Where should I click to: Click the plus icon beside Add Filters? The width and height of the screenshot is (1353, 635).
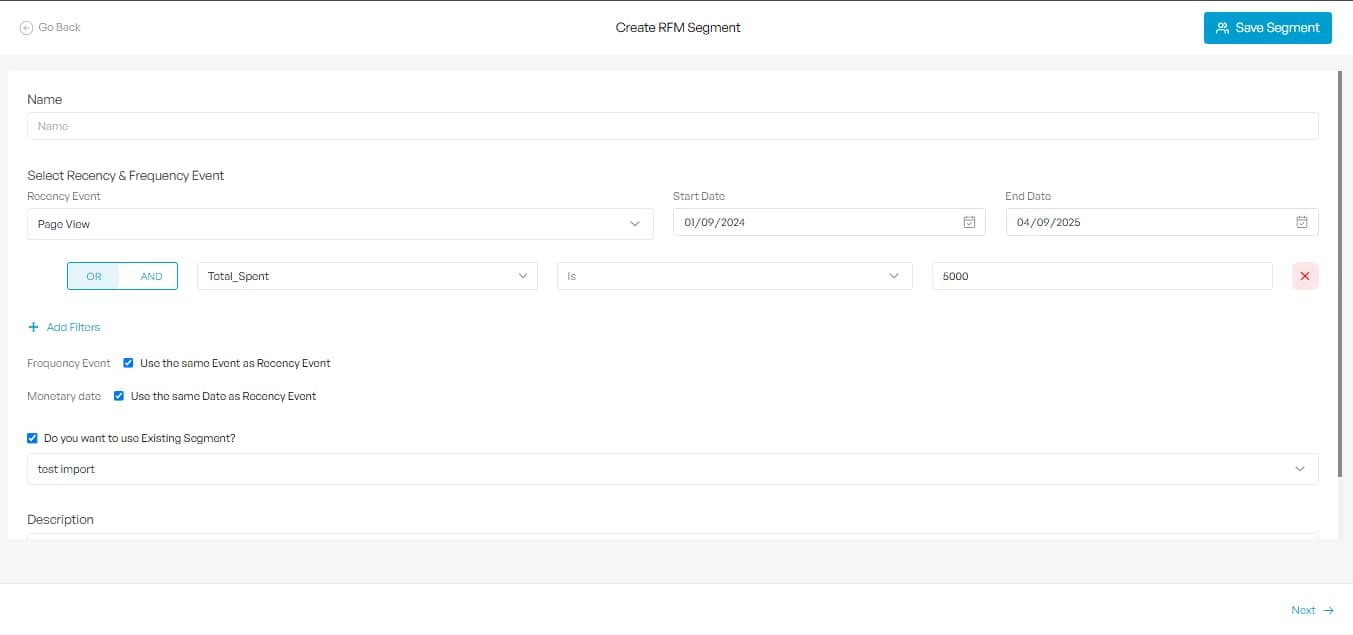[35, 327]
